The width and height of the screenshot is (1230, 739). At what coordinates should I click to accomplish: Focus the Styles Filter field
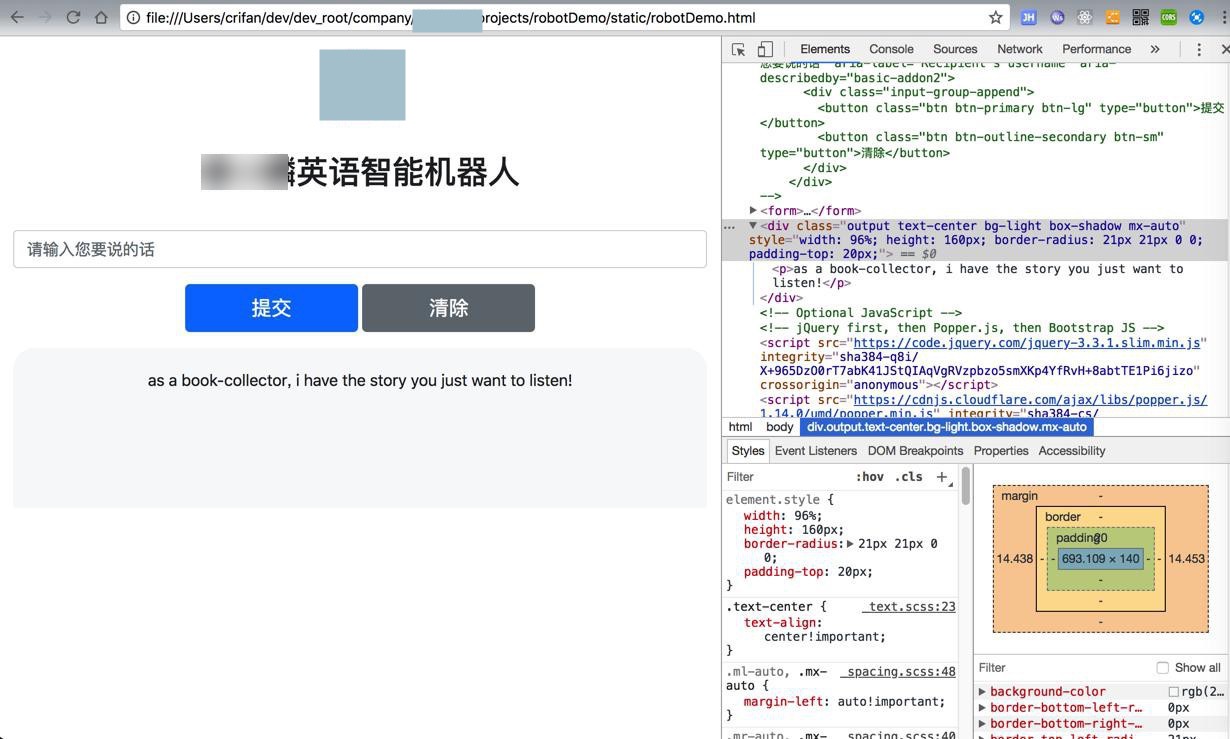tap(785, 477)
